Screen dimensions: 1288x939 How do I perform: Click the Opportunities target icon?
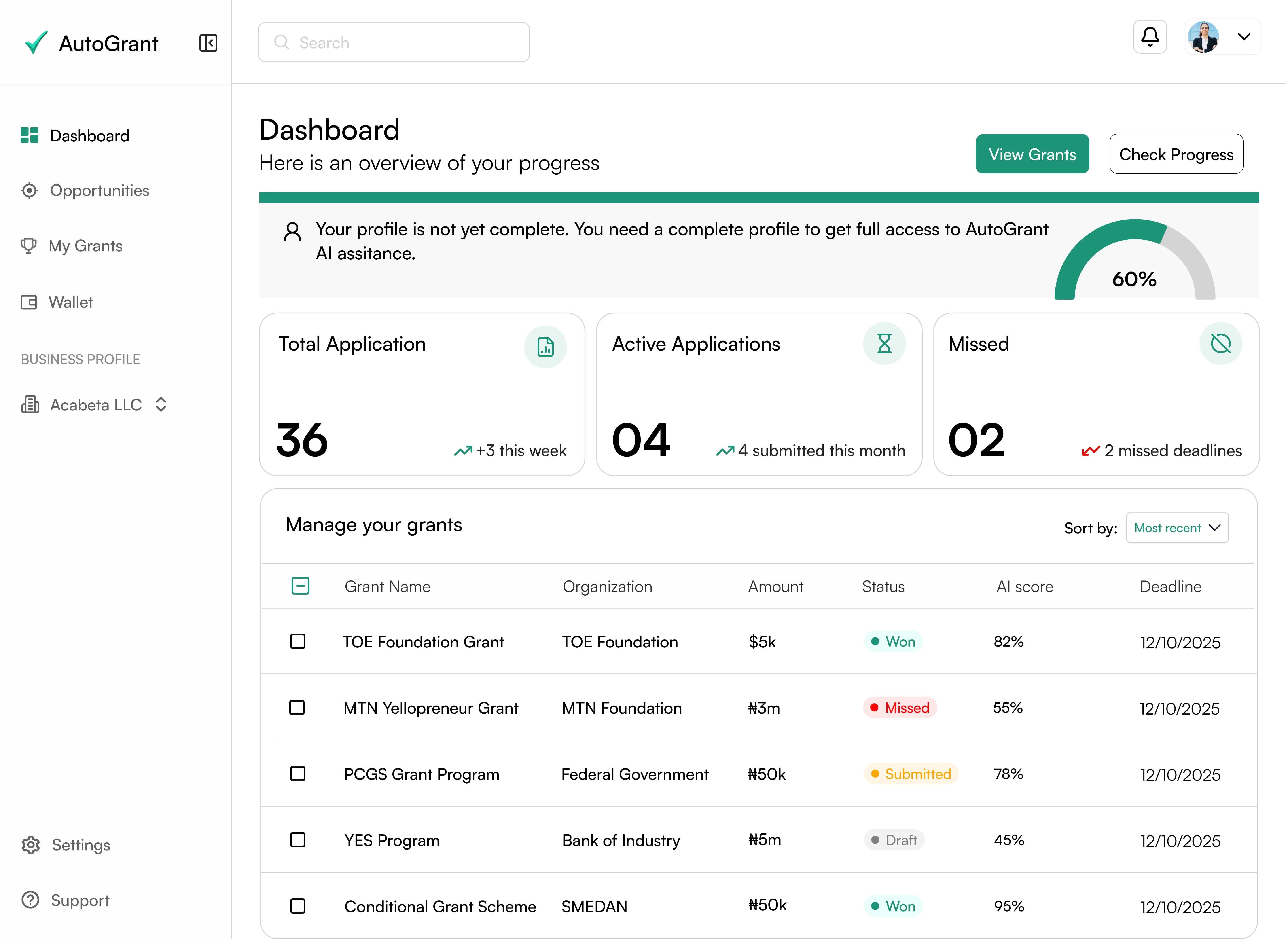30,190
